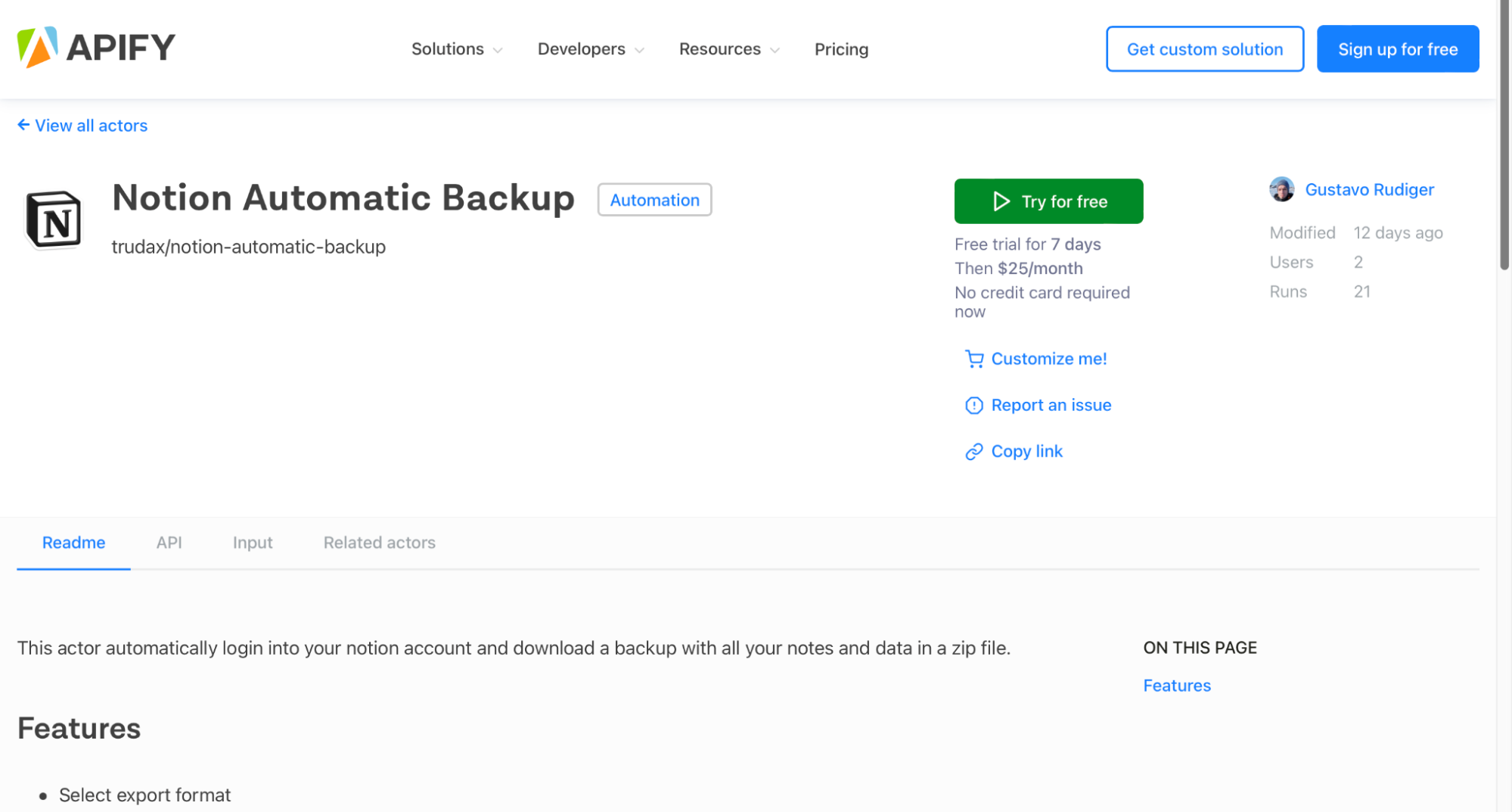Click the Automation category tag
1512x812 pixels.
tap(654, 200)
